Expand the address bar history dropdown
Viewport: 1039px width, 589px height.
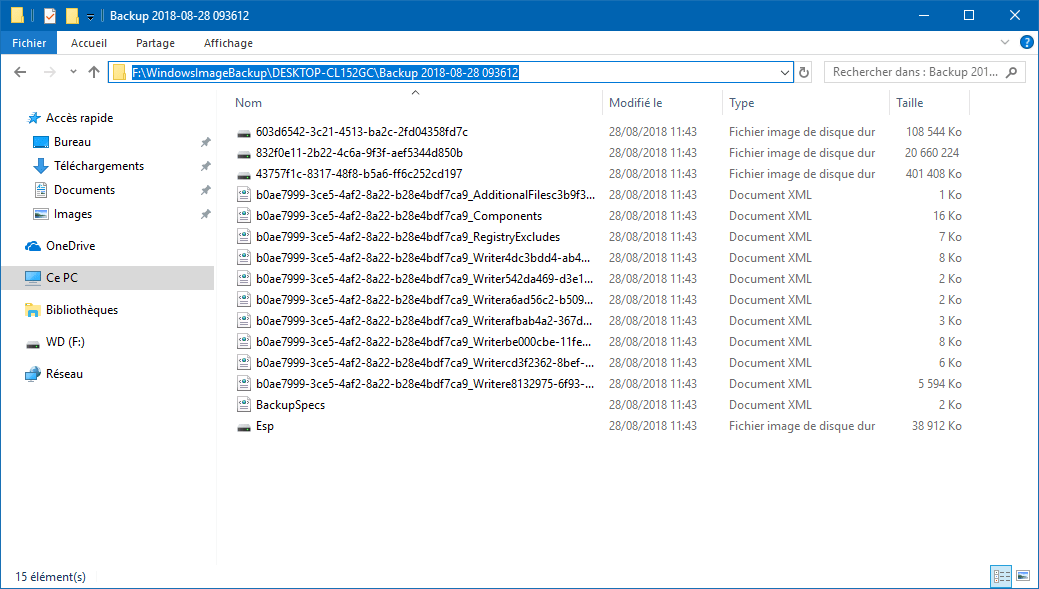pyautogui.click(x=785, y=72)
